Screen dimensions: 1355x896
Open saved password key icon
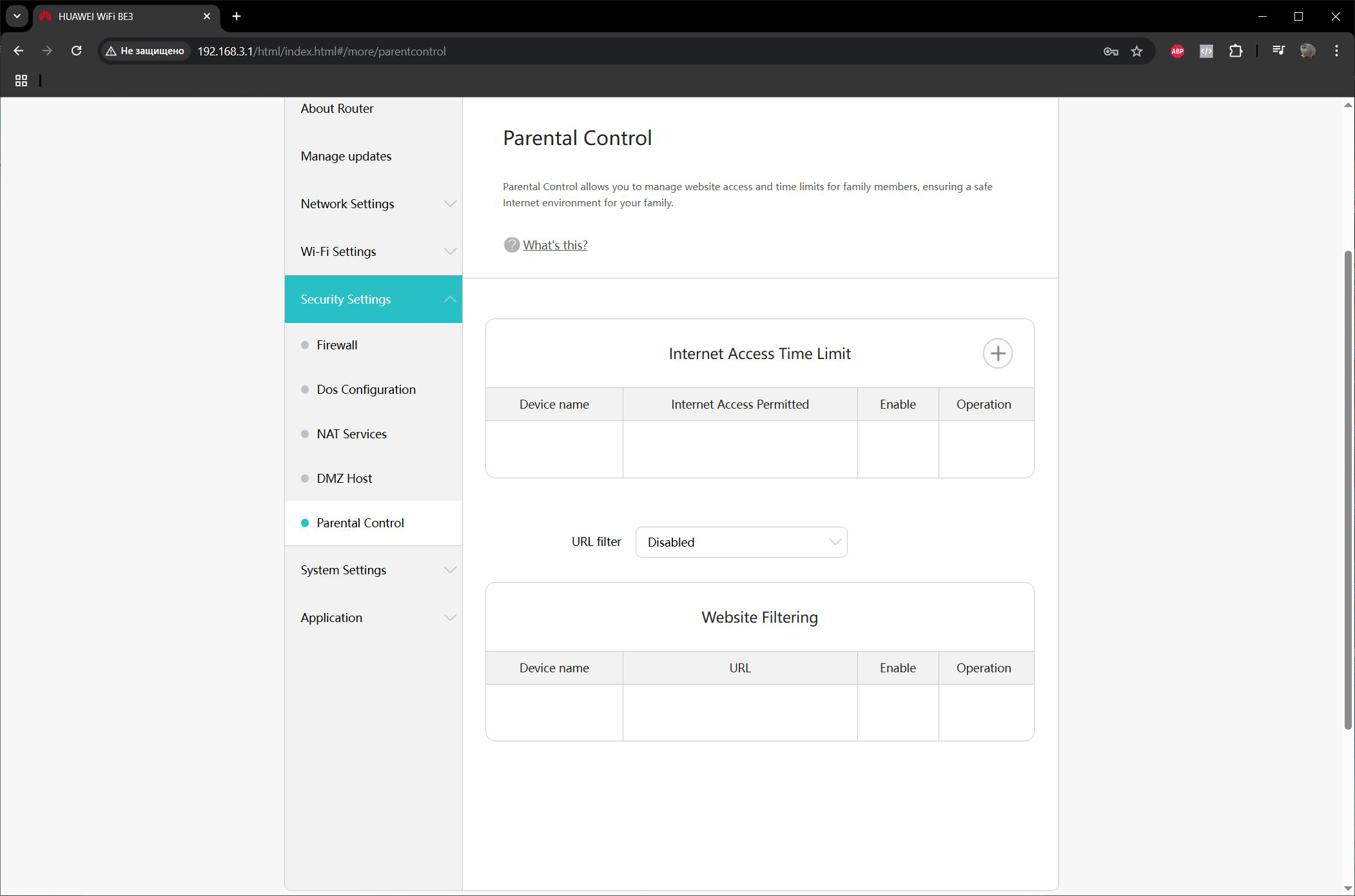tap(1110, 51)
